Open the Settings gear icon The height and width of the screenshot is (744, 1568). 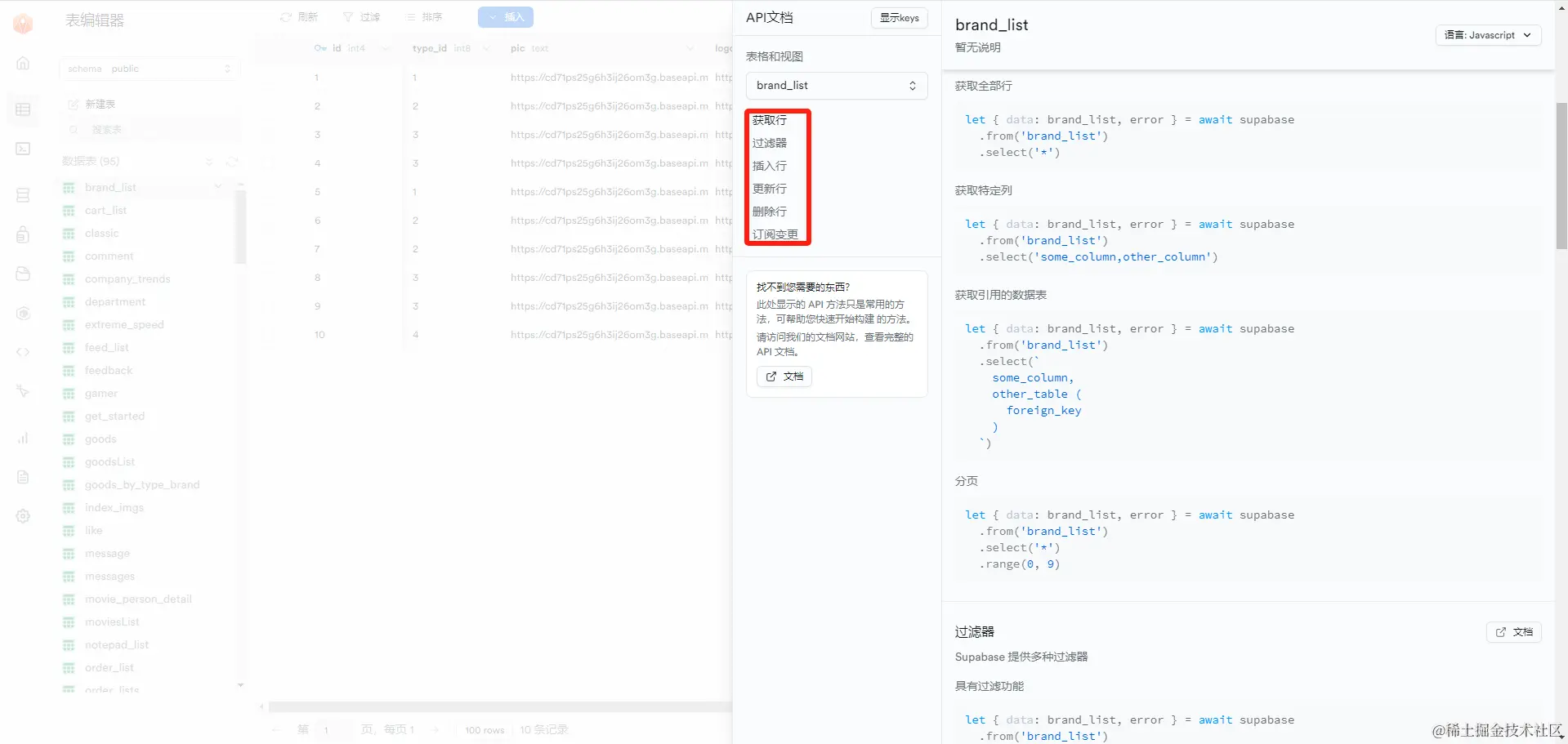click(x=23, y=516)
